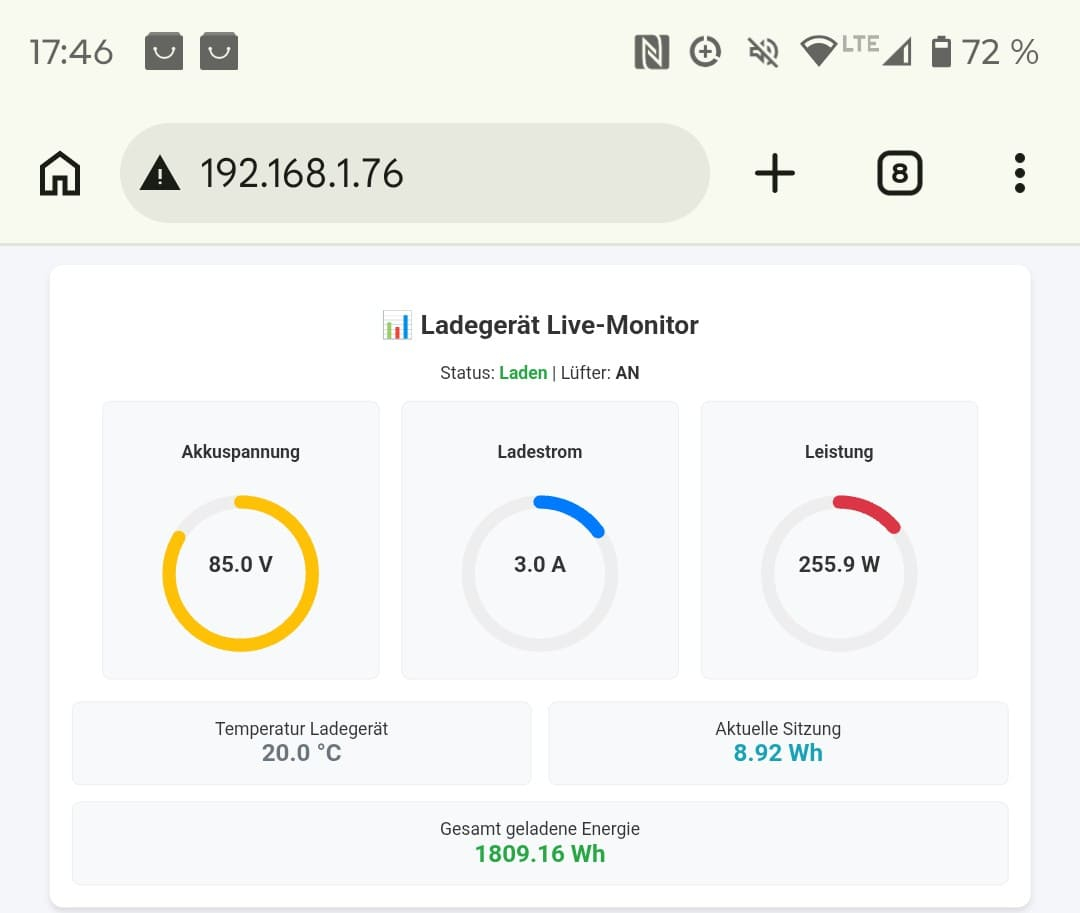Tap the muted sound status icon
1080x913 pixels.
pyautogui.click(x=763, y=52)
